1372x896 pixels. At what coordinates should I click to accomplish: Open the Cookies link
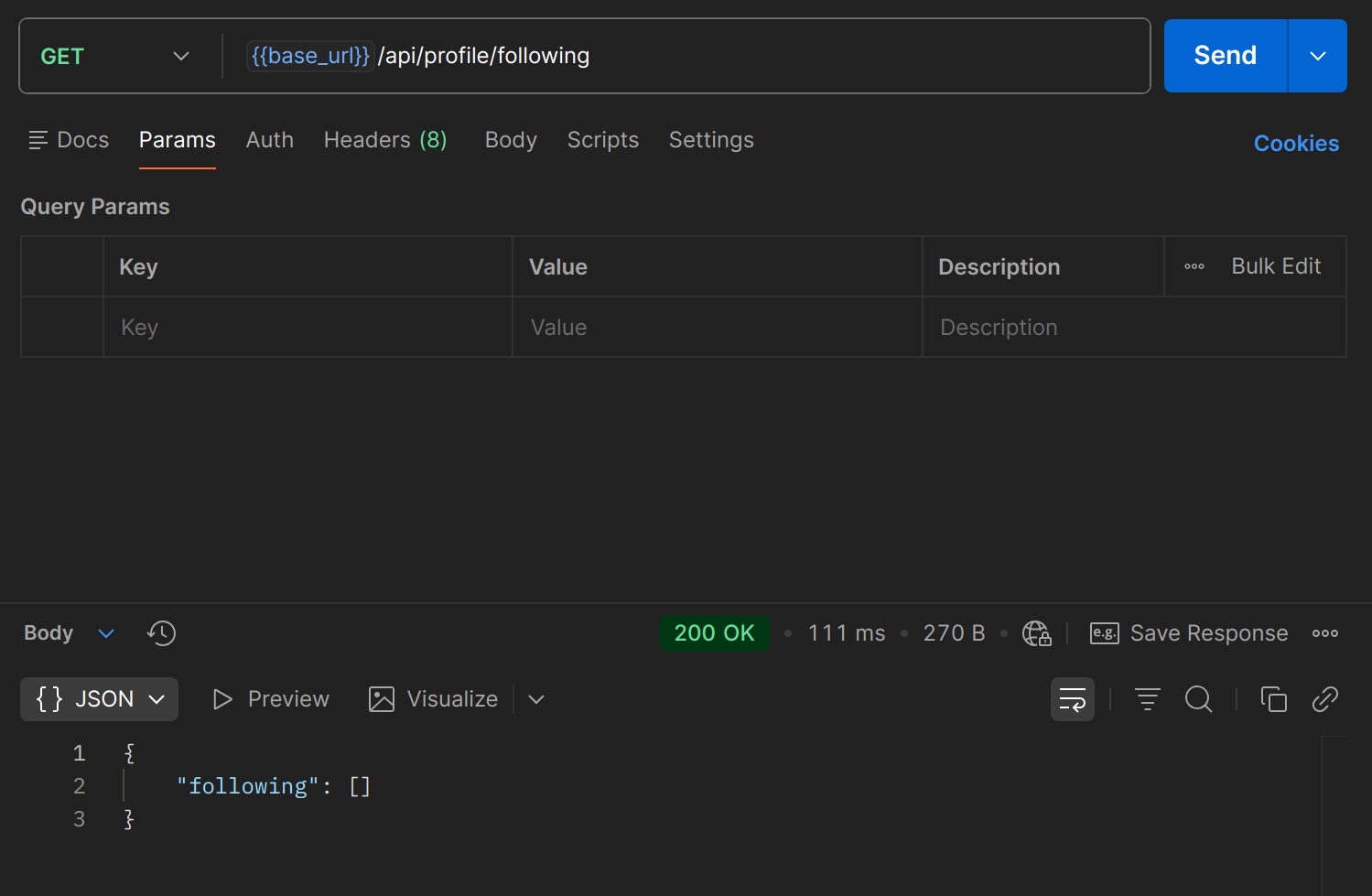pos(1296,144)
